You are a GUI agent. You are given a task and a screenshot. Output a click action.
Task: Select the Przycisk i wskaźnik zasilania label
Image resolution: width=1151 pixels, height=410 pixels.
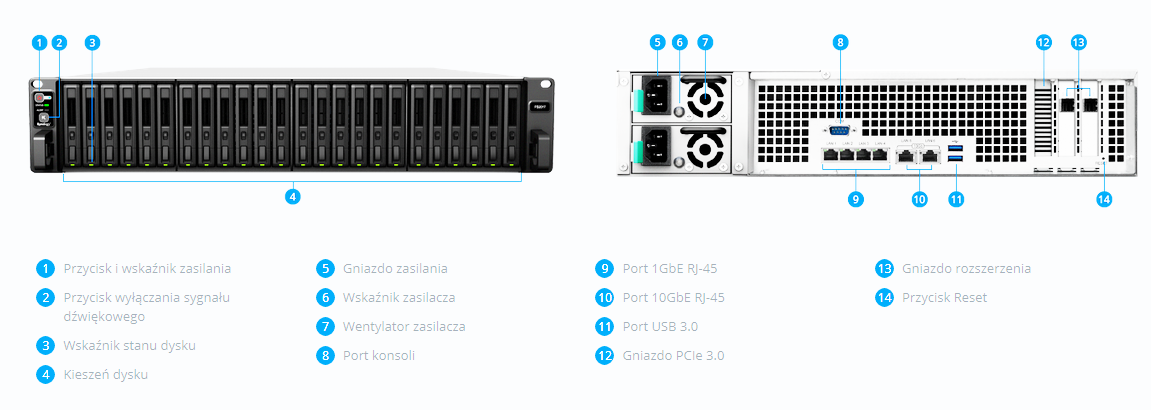[148, 268]
